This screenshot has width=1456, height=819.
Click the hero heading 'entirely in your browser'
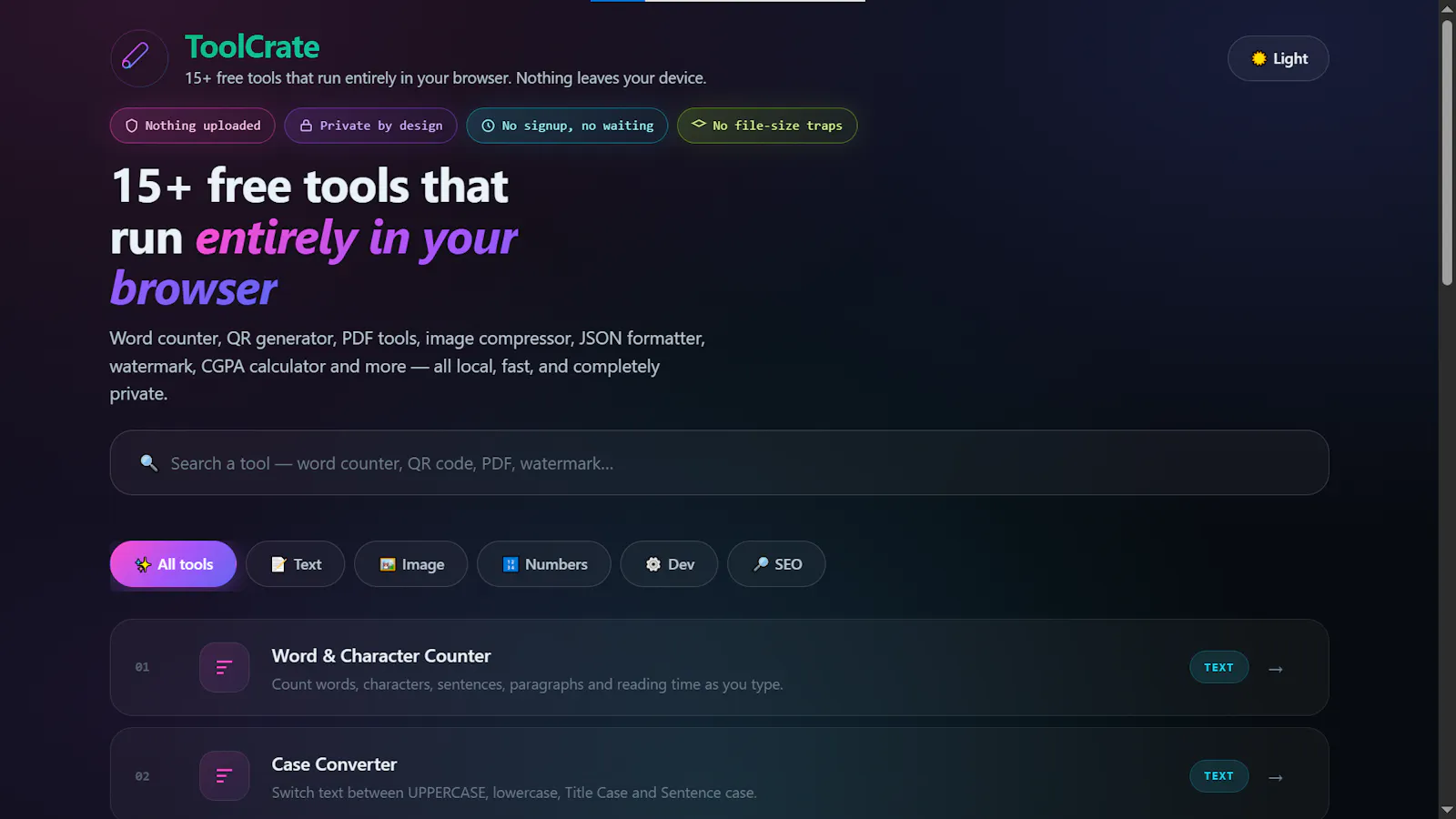(314, 263)
